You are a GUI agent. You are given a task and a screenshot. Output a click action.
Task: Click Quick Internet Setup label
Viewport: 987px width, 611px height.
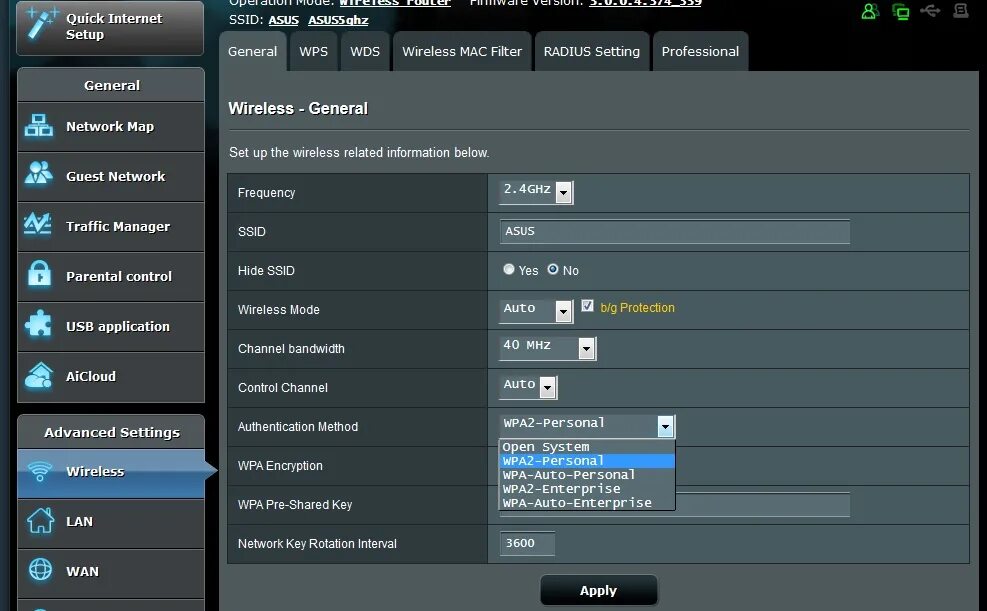point(114,26)
